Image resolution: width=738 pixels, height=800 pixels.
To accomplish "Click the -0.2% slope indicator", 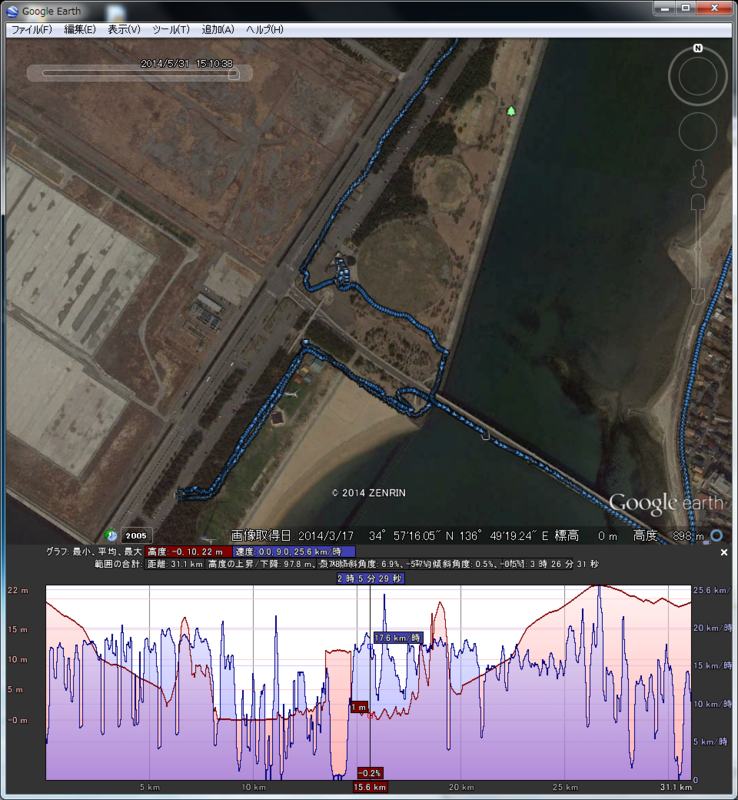I will point(369,773).
